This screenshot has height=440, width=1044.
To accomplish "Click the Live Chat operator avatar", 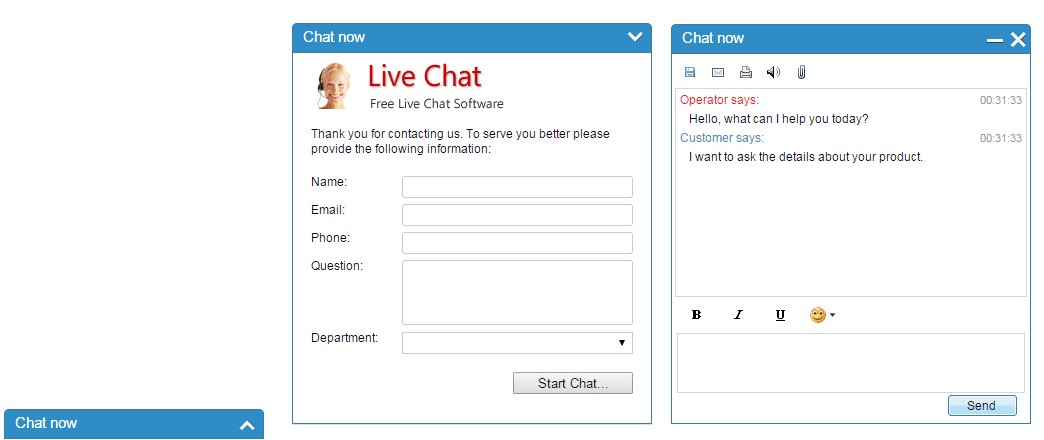I will click(334, 86).
